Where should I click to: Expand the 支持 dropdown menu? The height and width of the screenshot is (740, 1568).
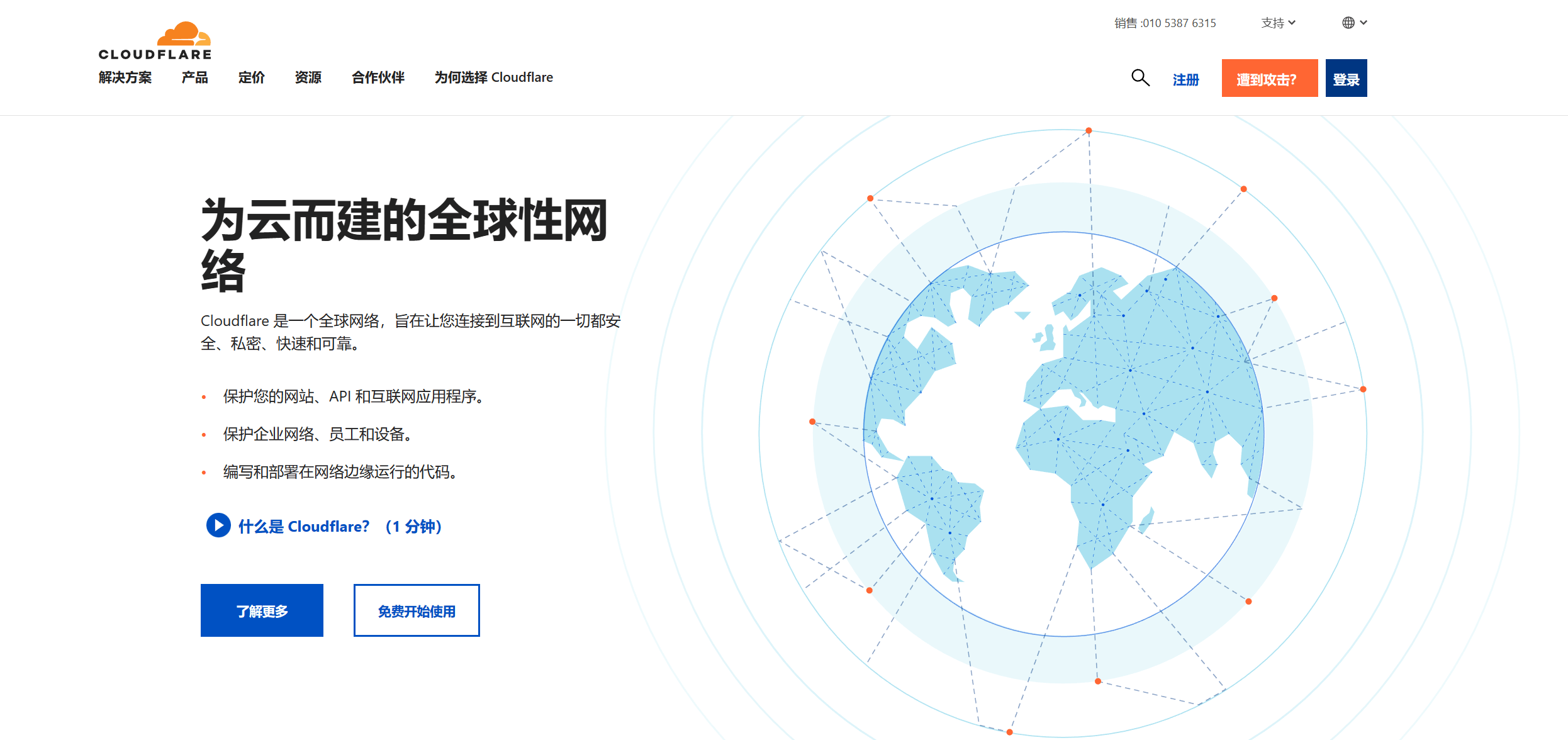click(x=1278, y=23)
